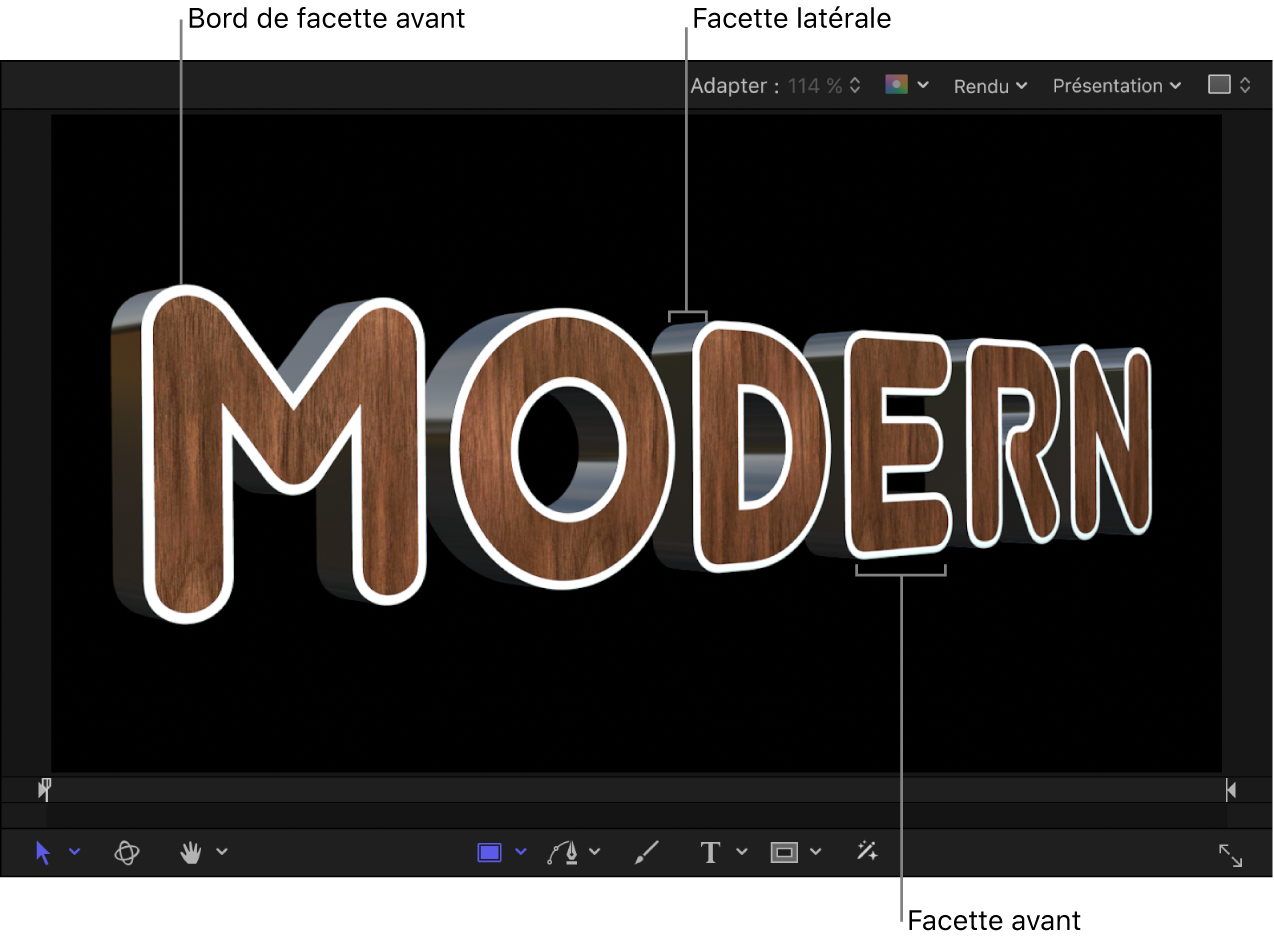Image resolution: width=1274 pixels, height=940 pixels.
Task: Choose the 3D Transform orbit tool
Action: pos(126,853)
